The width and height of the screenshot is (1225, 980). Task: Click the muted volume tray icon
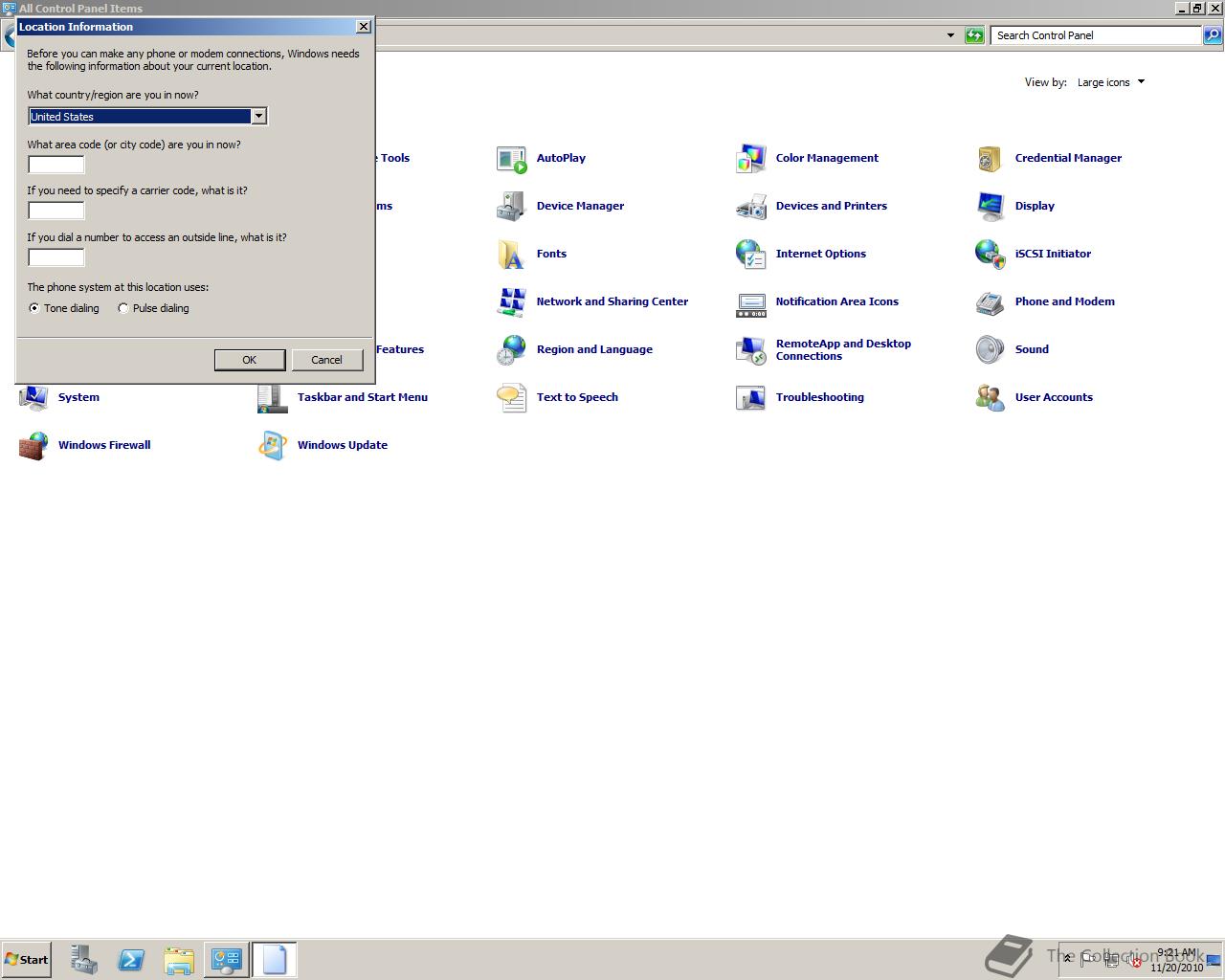1132,960
